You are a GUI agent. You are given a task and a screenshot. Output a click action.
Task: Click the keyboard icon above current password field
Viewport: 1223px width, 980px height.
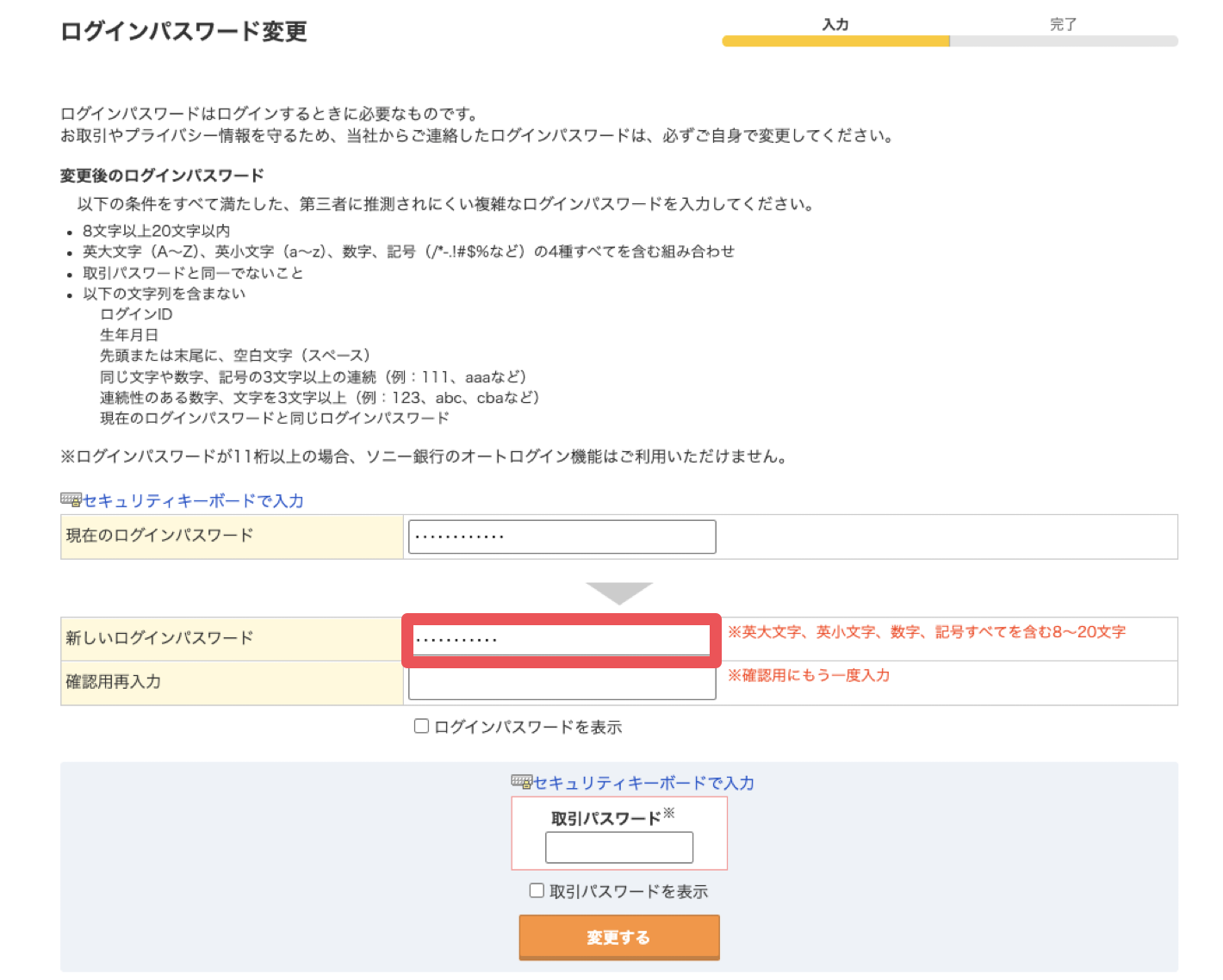tap(71, 499)
